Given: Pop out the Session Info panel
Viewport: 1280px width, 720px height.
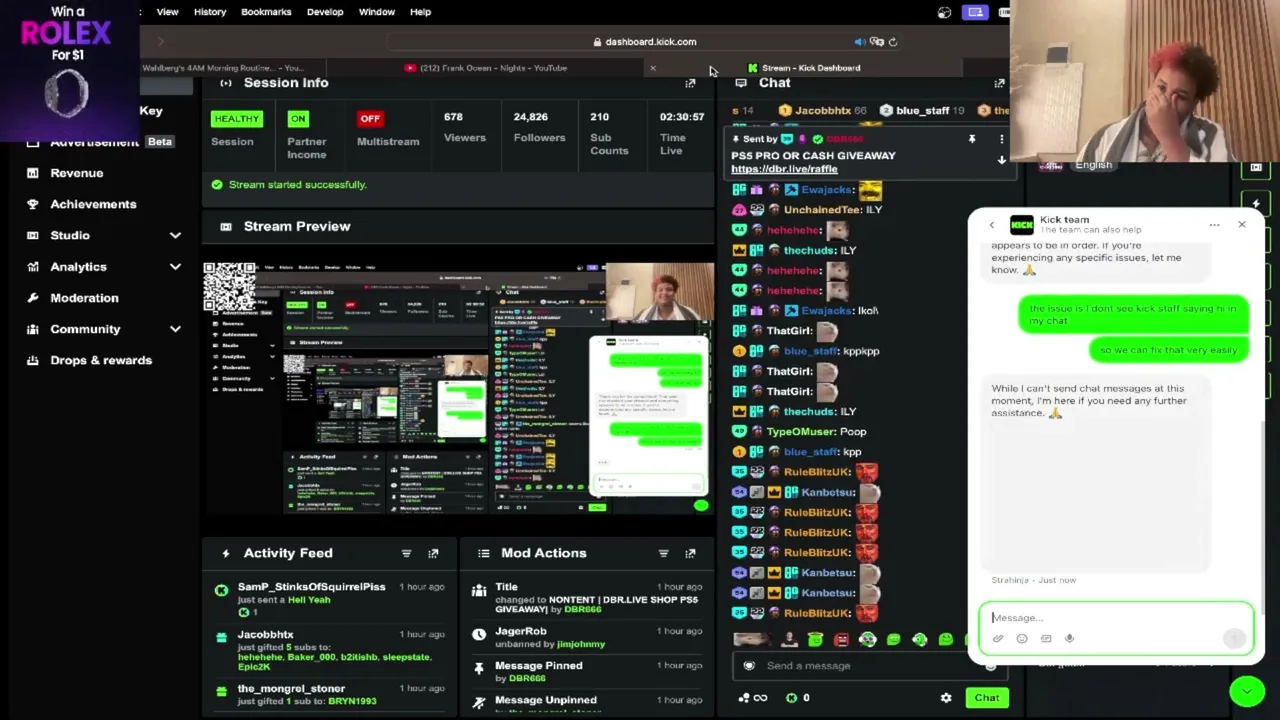Looking at the screenshot, I should click(690, 83).
